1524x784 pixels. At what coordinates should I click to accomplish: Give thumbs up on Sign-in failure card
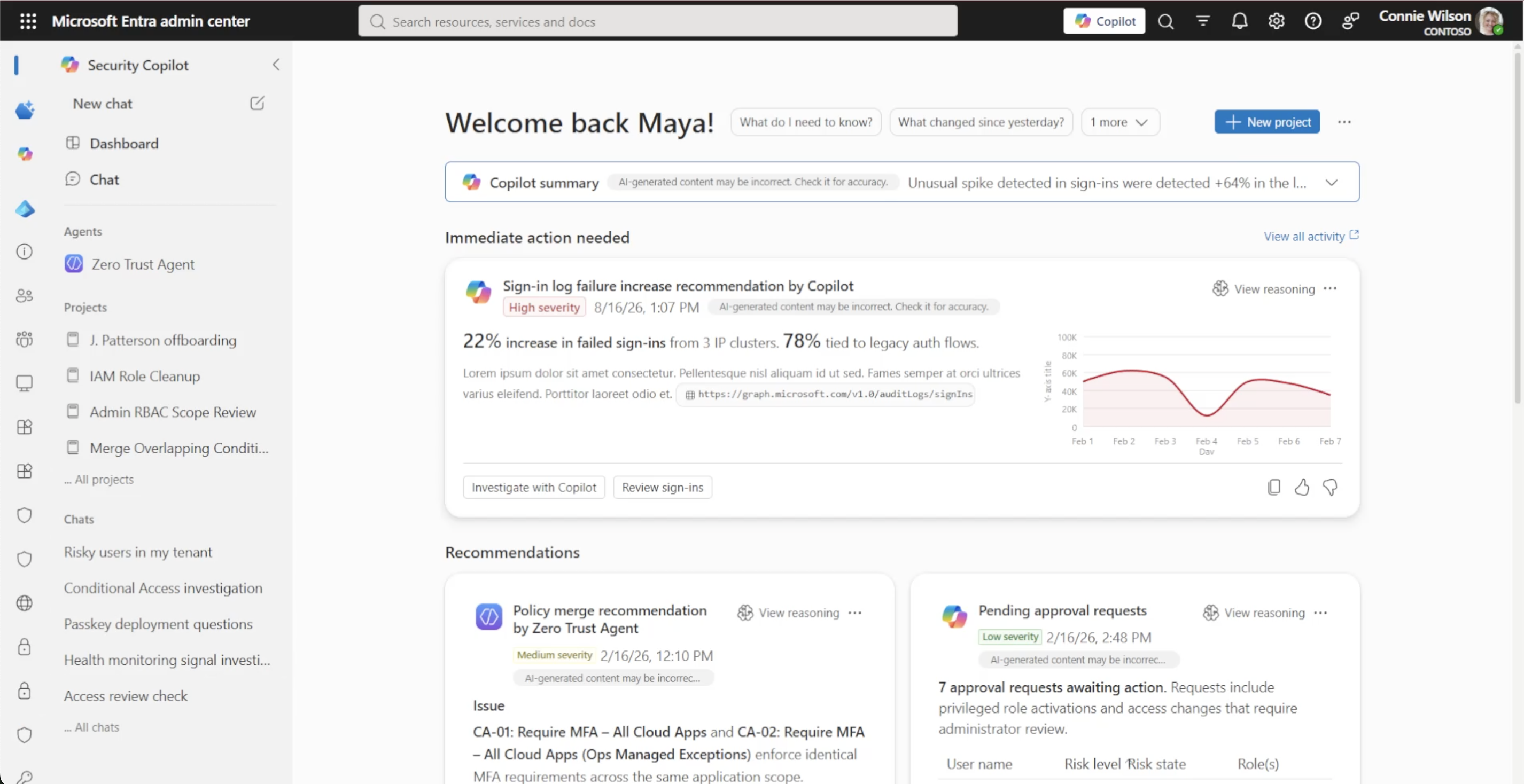1302,487
